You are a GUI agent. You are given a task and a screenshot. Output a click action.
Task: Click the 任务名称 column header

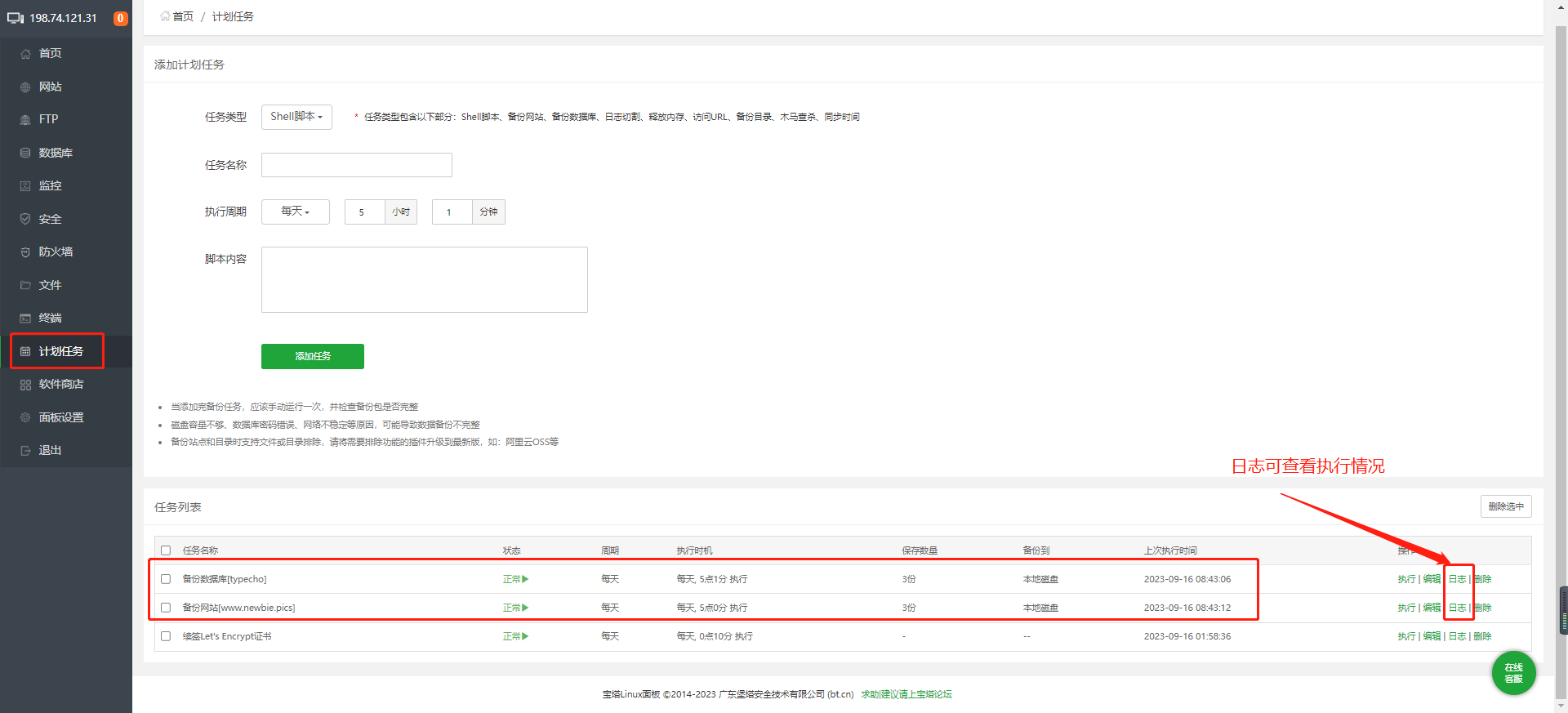200,550
